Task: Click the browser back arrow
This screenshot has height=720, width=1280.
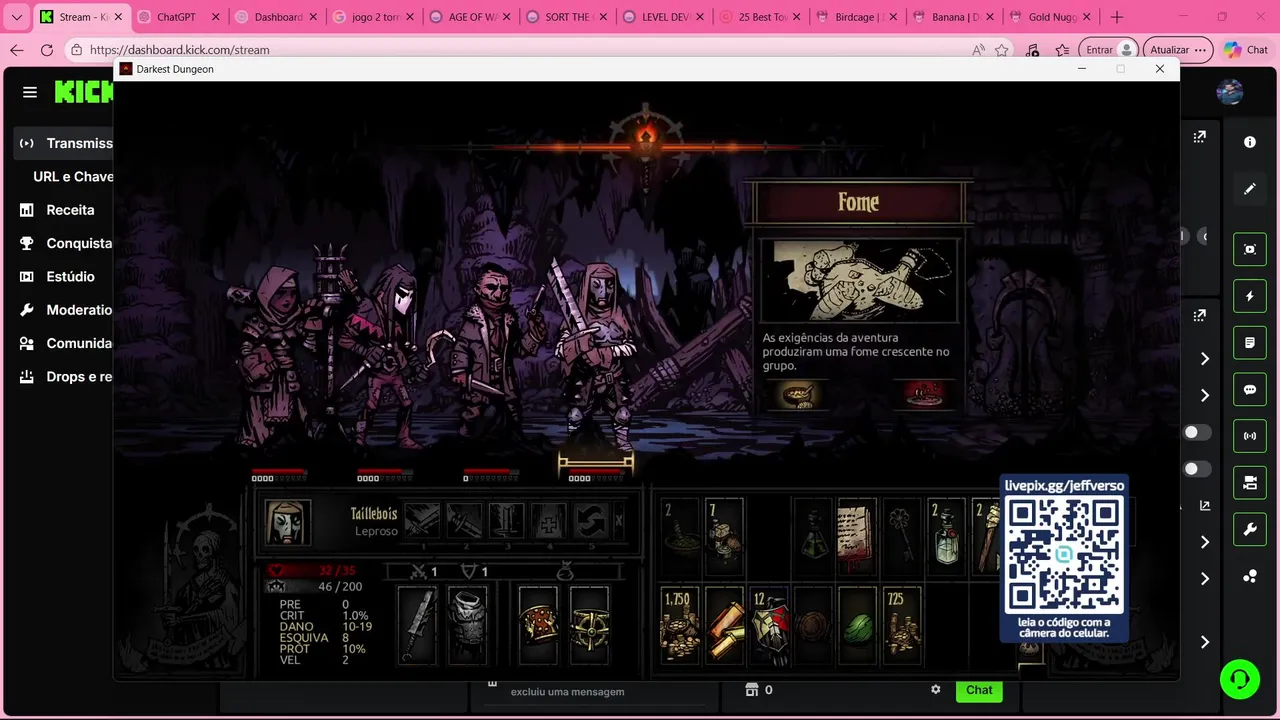Action: [16, 50]
